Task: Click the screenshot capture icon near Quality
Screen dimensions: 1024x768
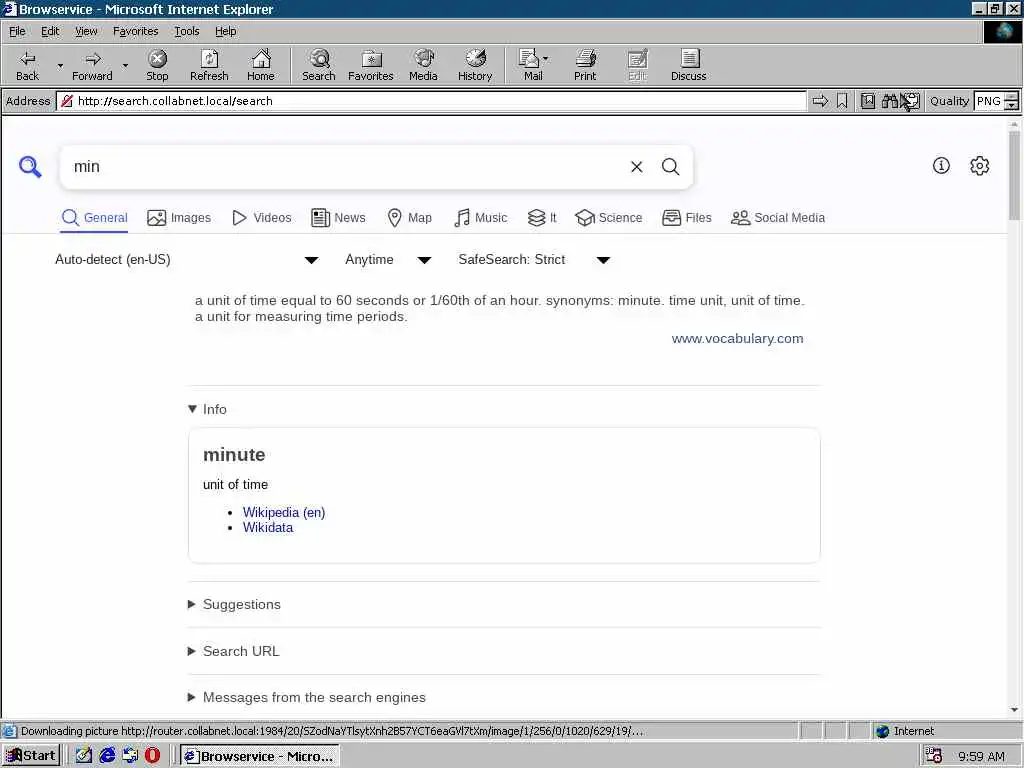Action: 911,101
